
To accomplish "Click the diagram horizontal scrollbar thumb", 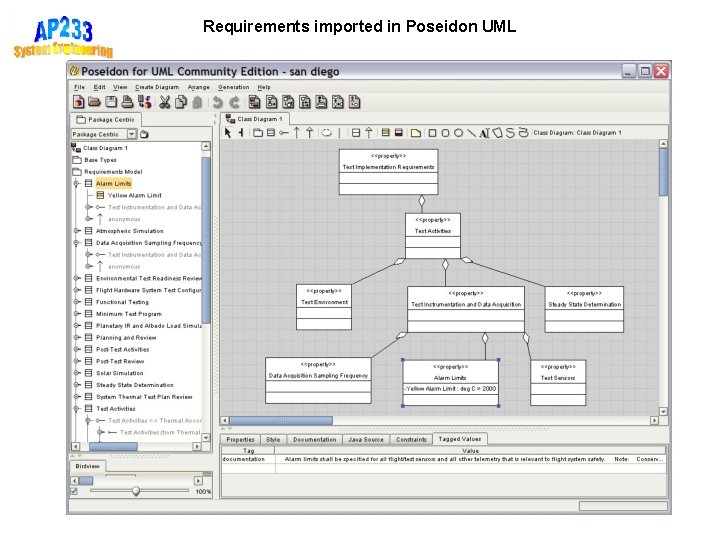I will (281, 421).
